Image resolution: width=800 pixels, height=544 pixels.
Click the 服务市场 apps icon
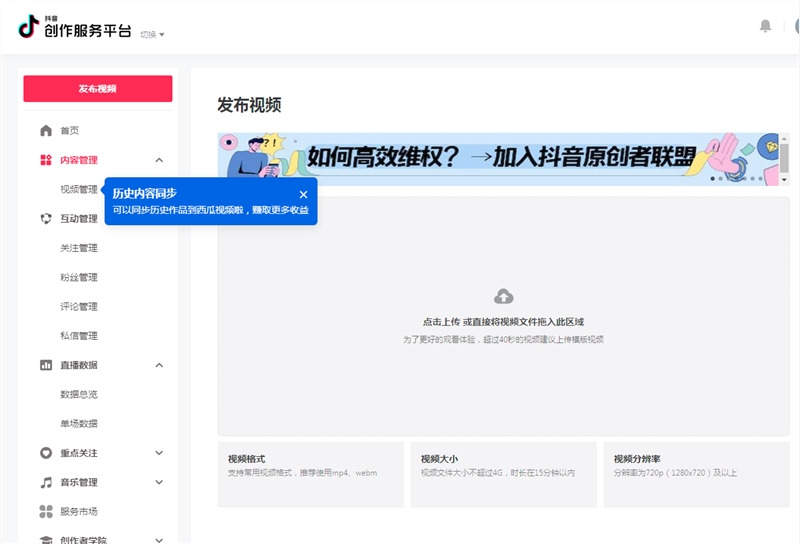point(46,512)
